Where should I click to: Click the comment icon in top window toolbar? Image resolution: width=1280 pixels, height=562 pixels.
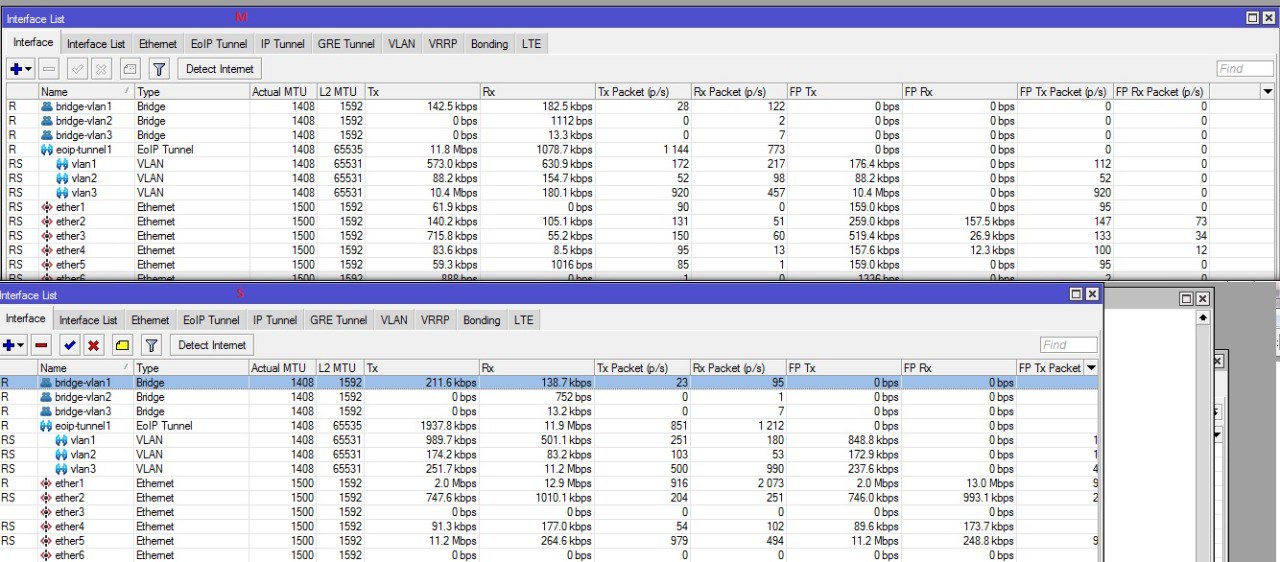tap(130, 69)
